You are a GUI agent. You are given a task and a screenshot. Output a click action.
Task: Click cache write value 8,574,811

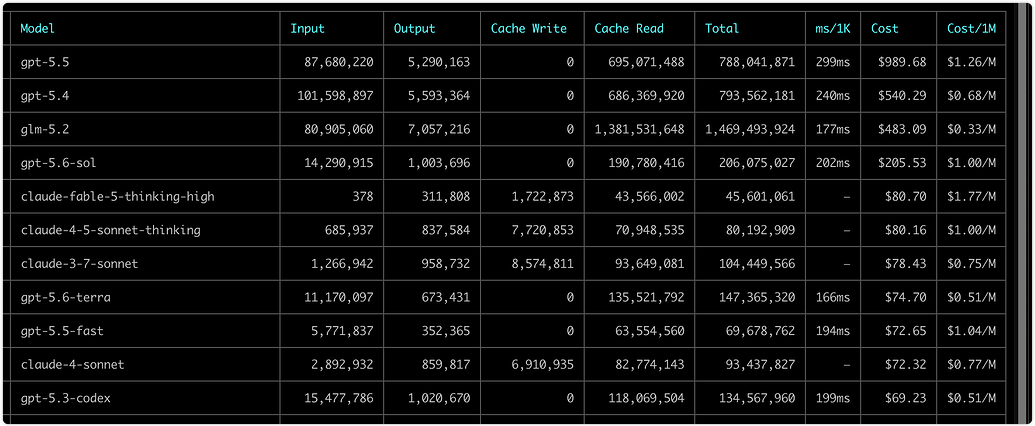click(x=543, y=264)
